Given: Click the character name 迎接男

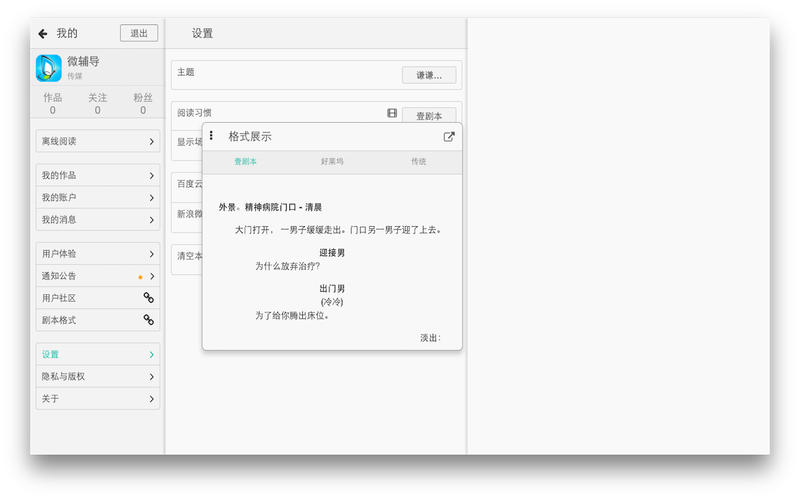Looking at the screenshot, I should point(332,253).
